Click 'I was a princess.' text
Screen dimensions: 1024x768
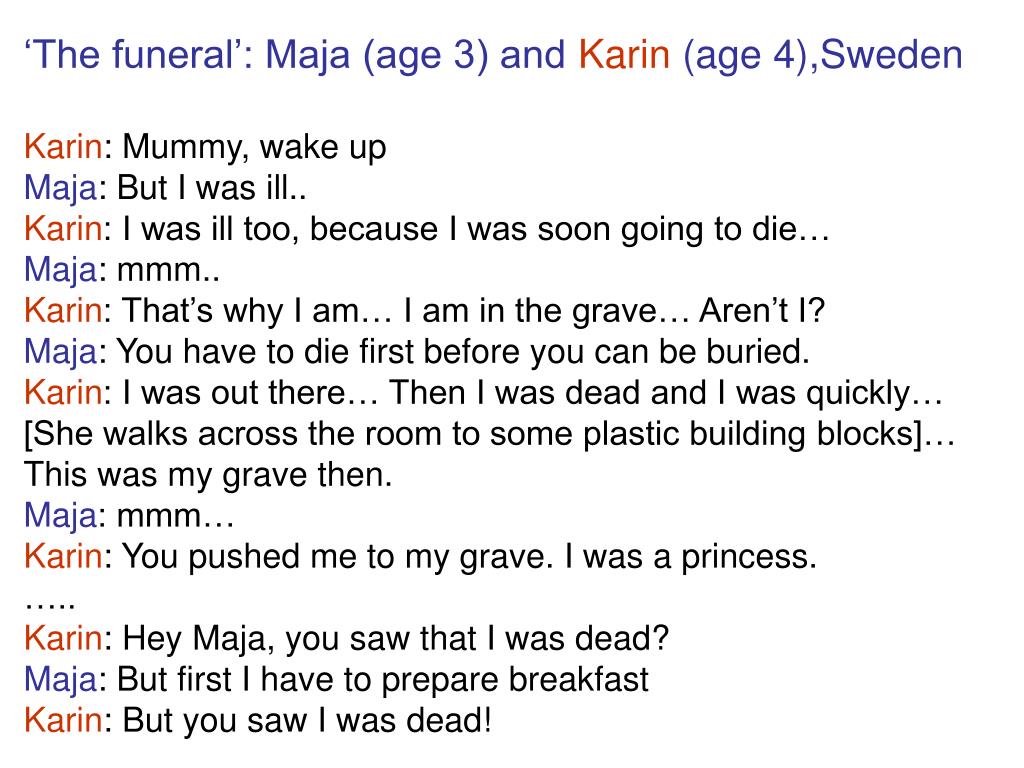691,557
